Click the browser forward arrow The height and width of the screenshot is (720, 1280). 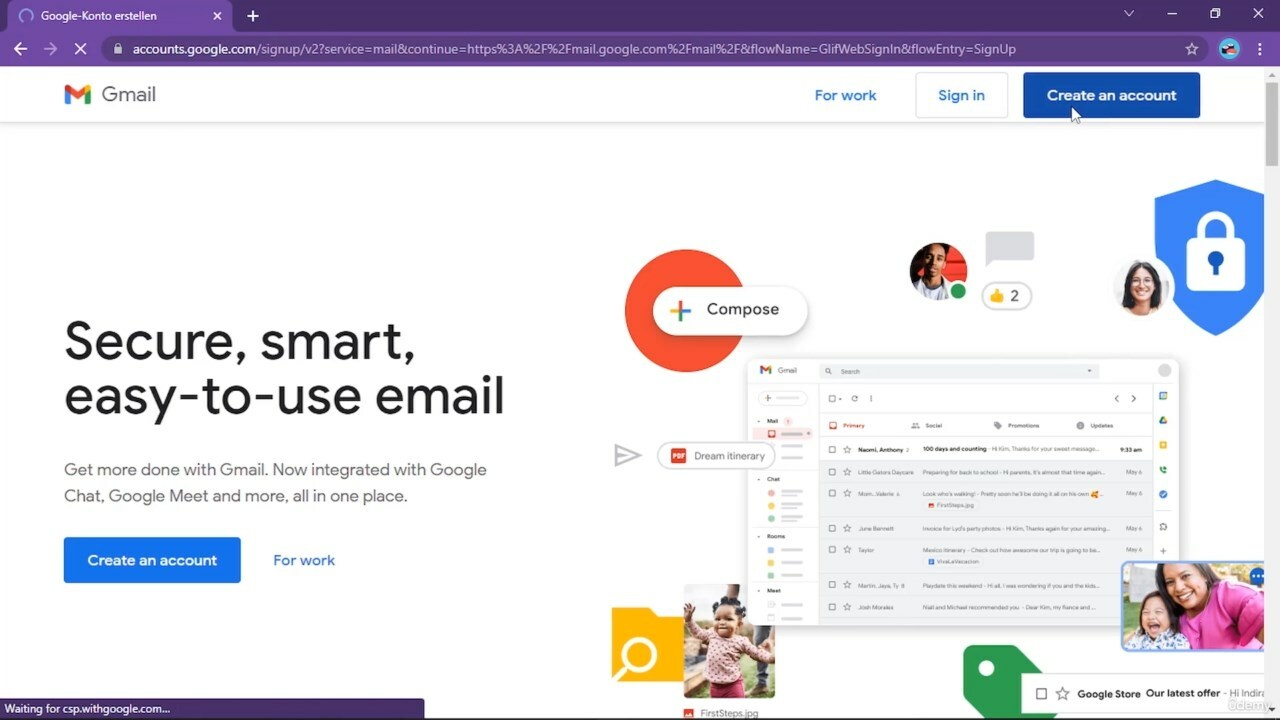click(x=50, y=48)
